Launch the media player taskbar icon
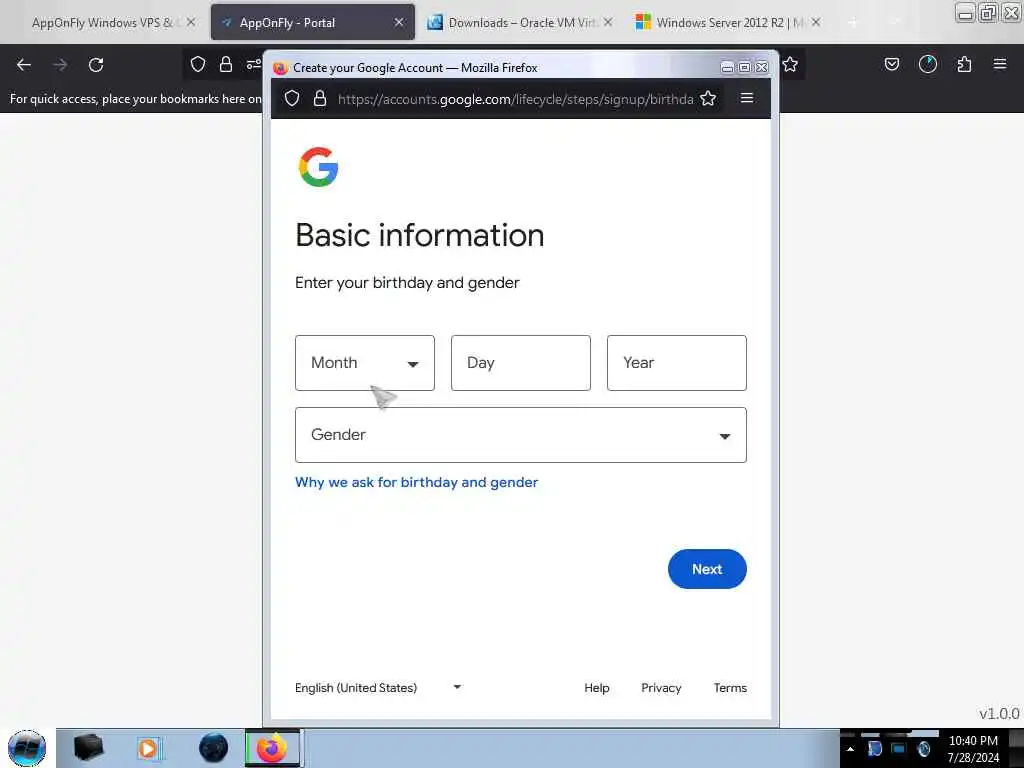The image size is (1024, 768). click(149, 748)
